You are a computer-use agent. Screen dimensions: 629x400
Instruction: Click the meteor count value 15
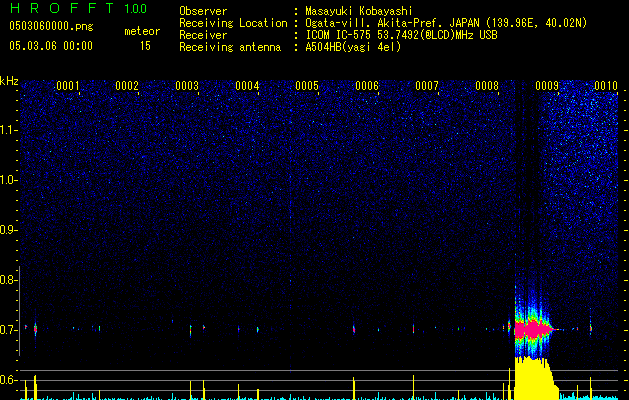click(x=145, y=46)
